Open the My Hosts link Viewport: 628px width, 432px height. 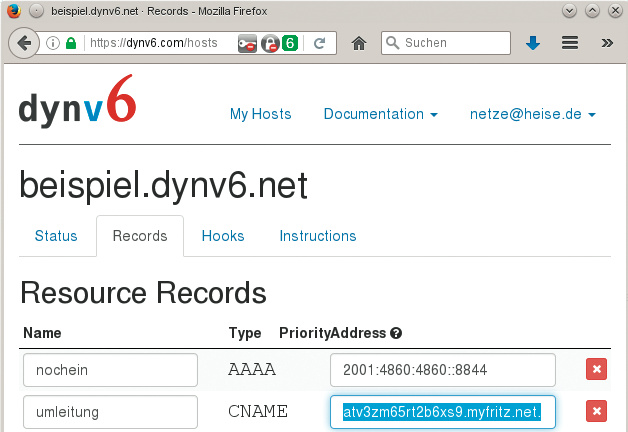coord(260,114)
